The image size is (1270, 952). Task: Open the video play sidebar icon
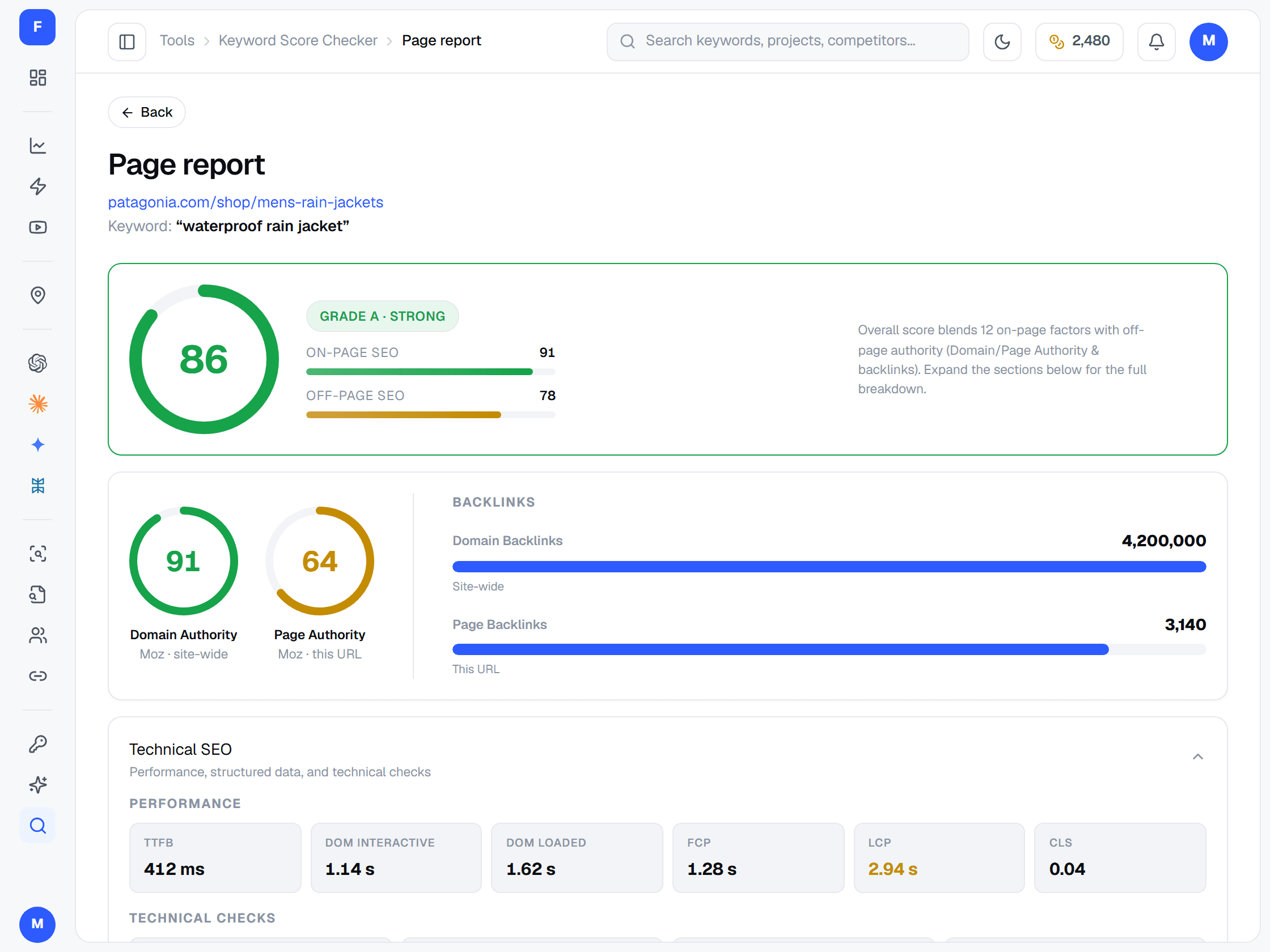(38, 227)
